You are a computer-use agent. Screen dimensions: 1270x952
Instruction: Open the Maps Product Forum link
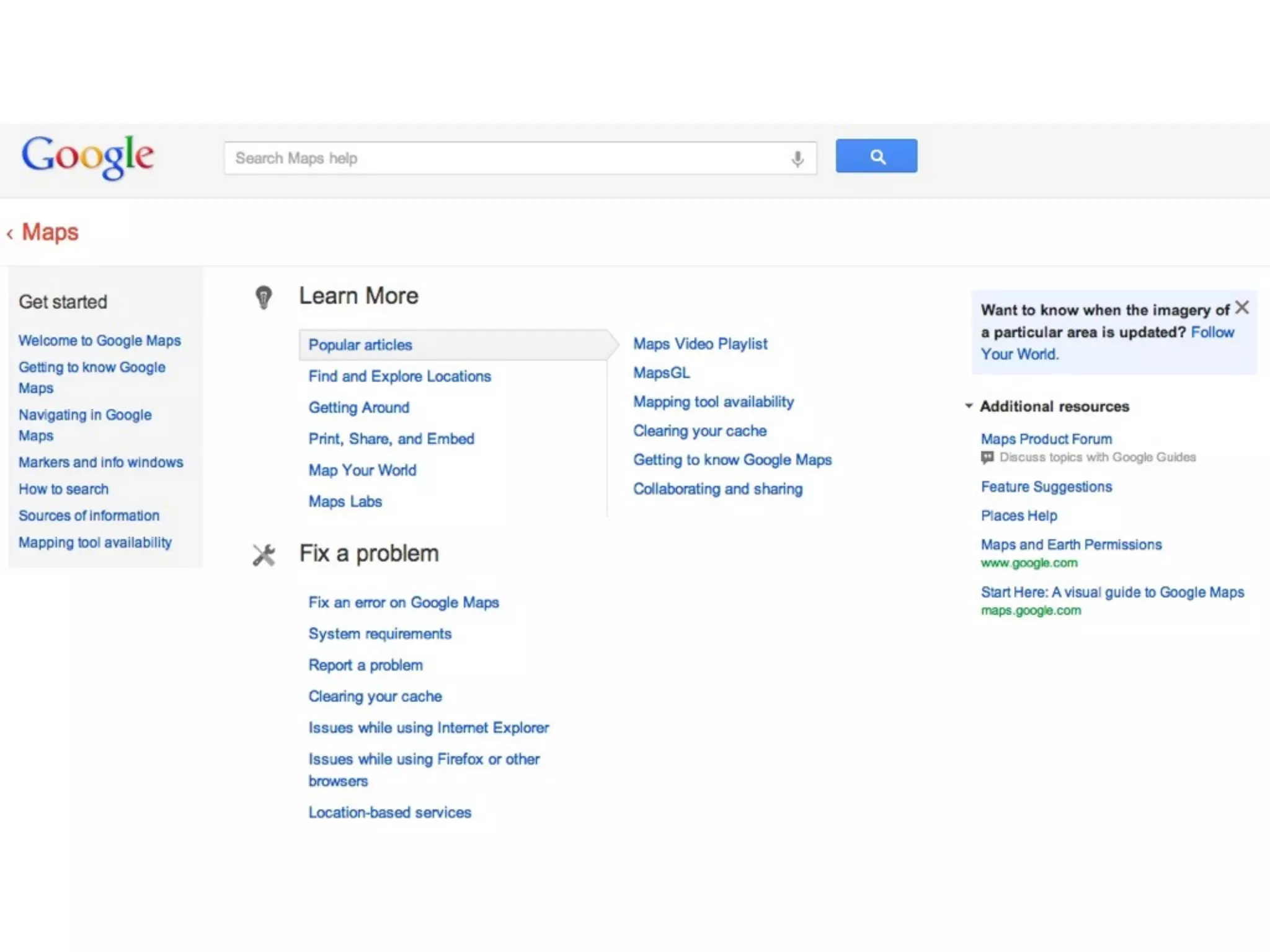[1046, 439]
